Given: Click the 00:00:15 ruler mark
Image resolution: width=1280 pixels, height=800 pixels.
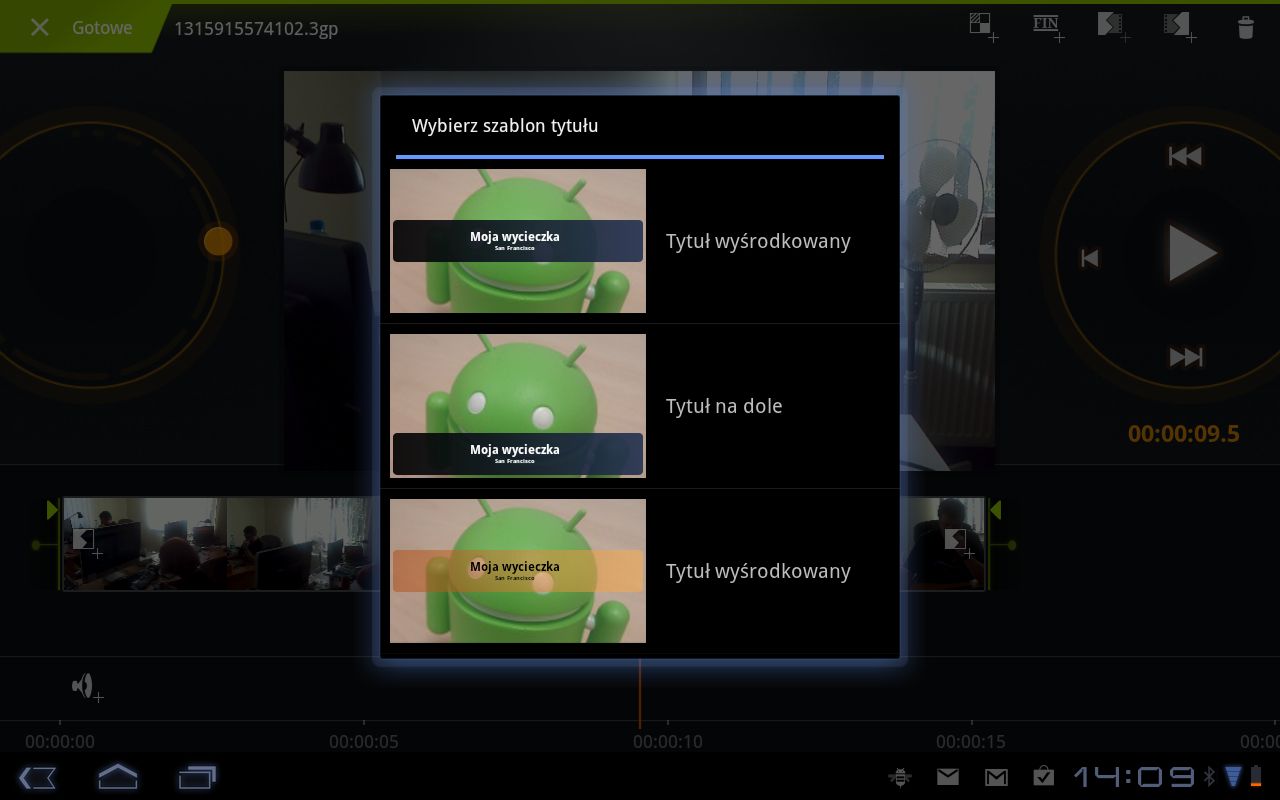Looking at the screenshot, I should coord(971,742).
